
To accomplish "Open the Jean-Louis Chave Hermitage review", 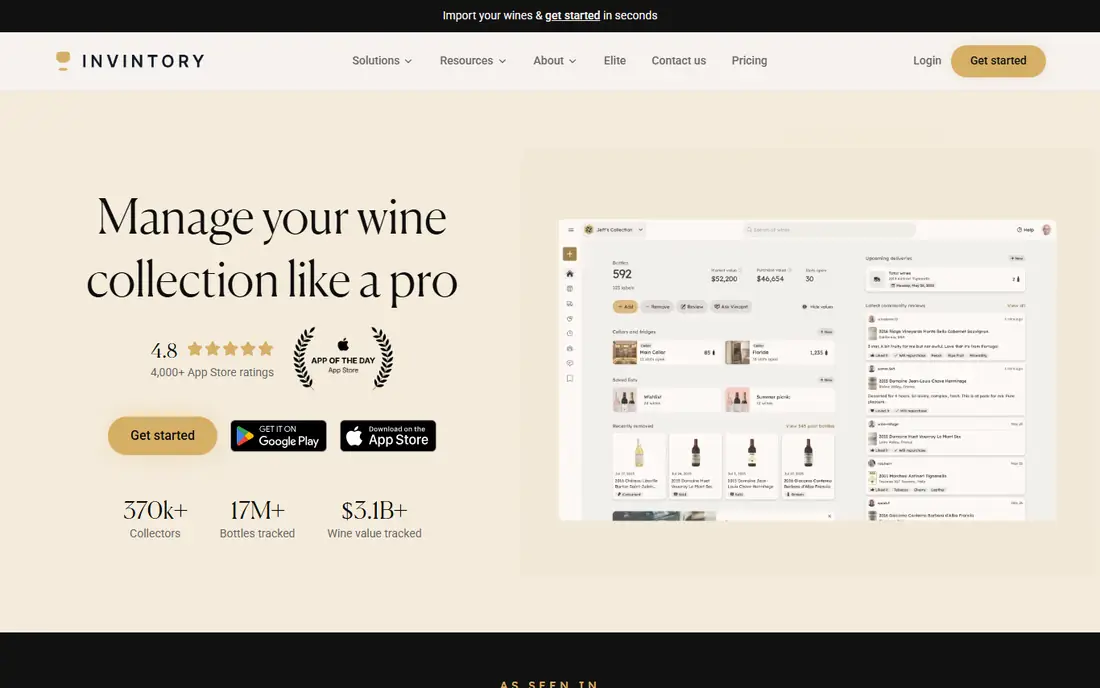I will pyautogui.click(x=945, y=388).
